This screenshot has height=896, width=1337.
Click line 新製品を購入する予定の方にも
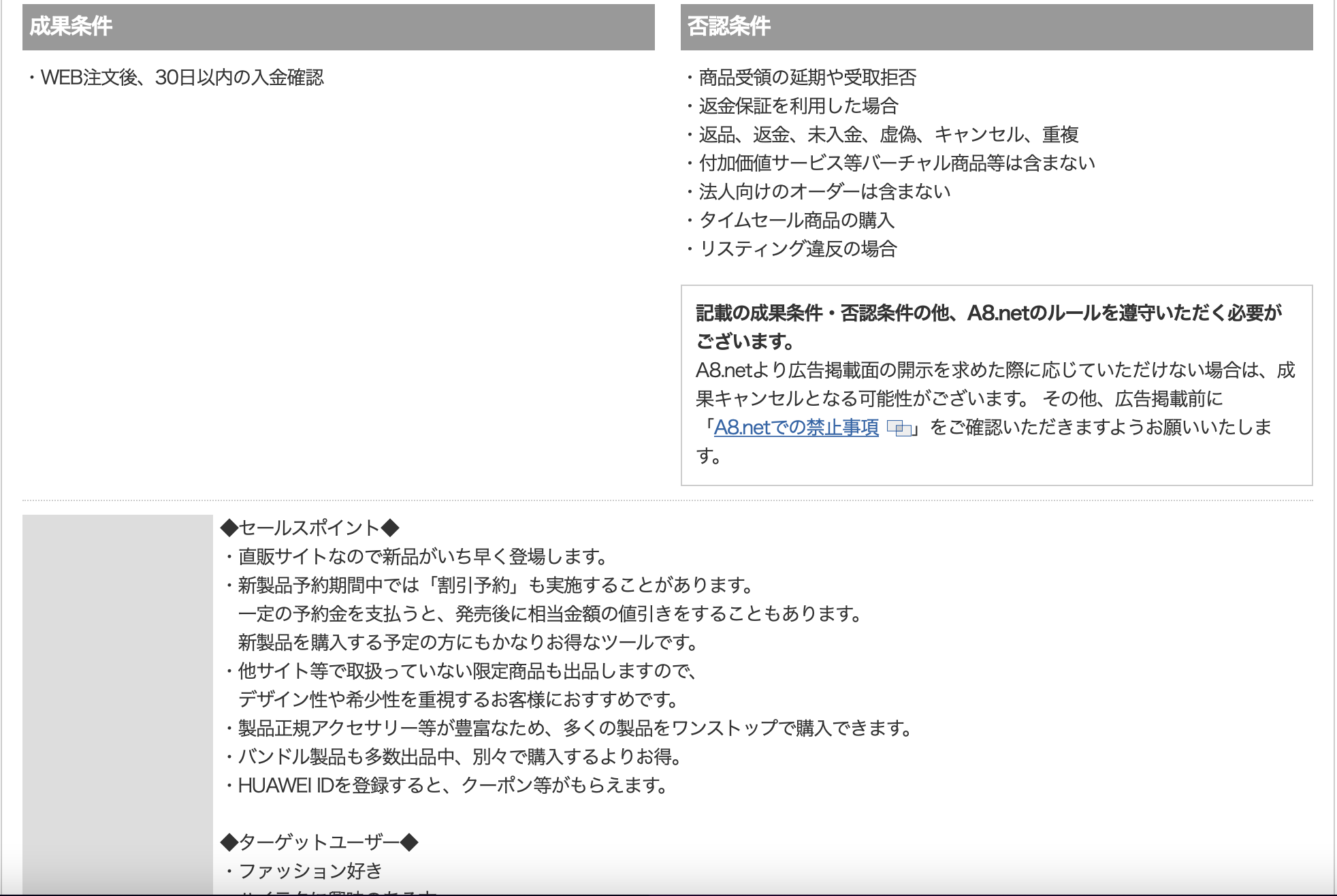(x=470, y=643)
